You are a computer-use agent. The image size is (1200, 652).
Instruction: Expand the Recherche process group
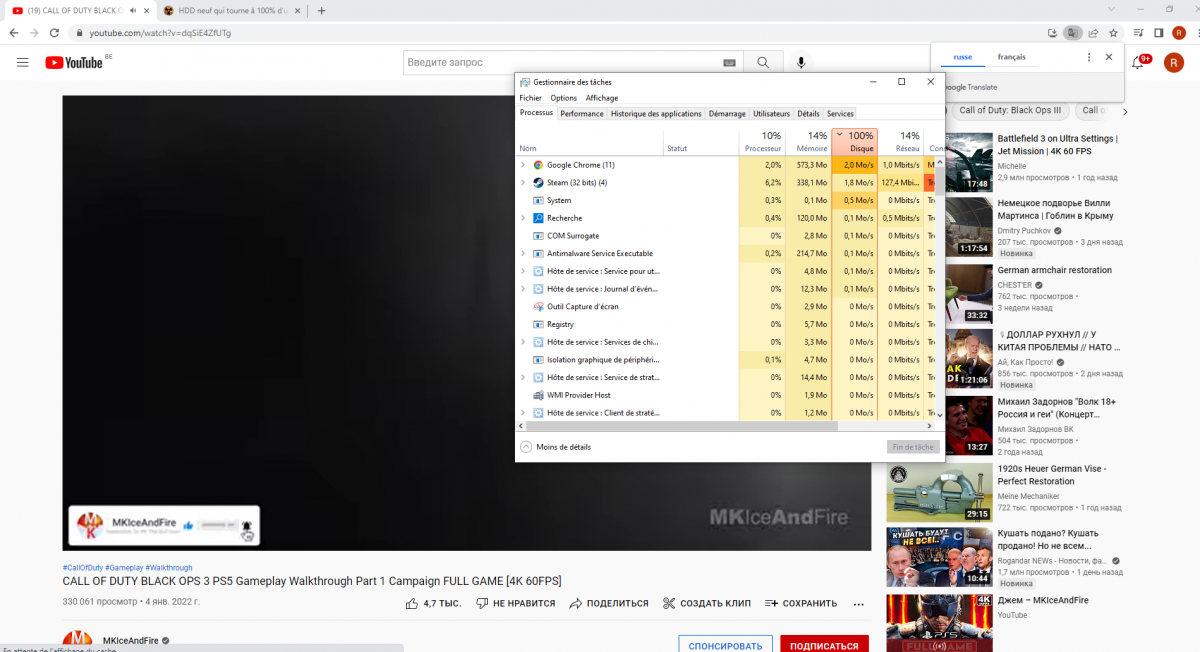pos(523,218)
